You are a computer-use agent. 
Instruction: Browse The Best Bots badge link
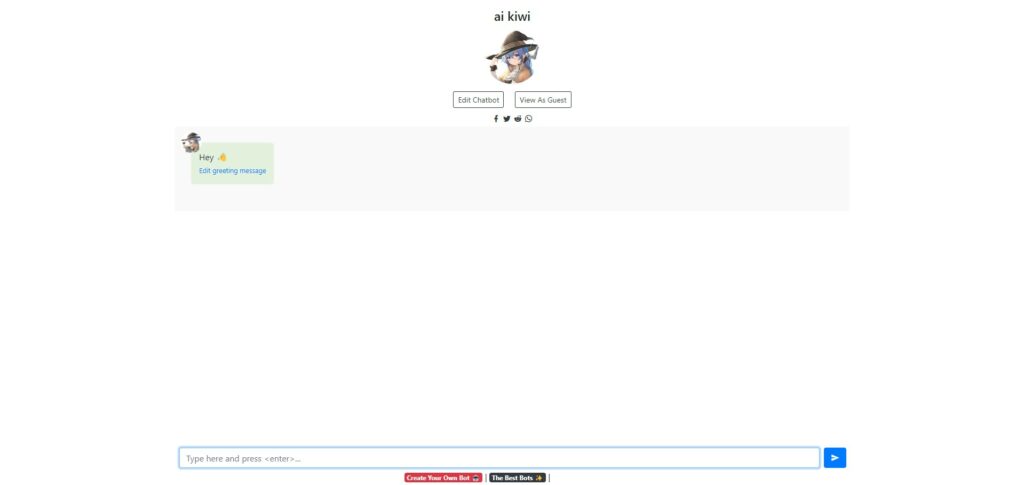(517, 478)
